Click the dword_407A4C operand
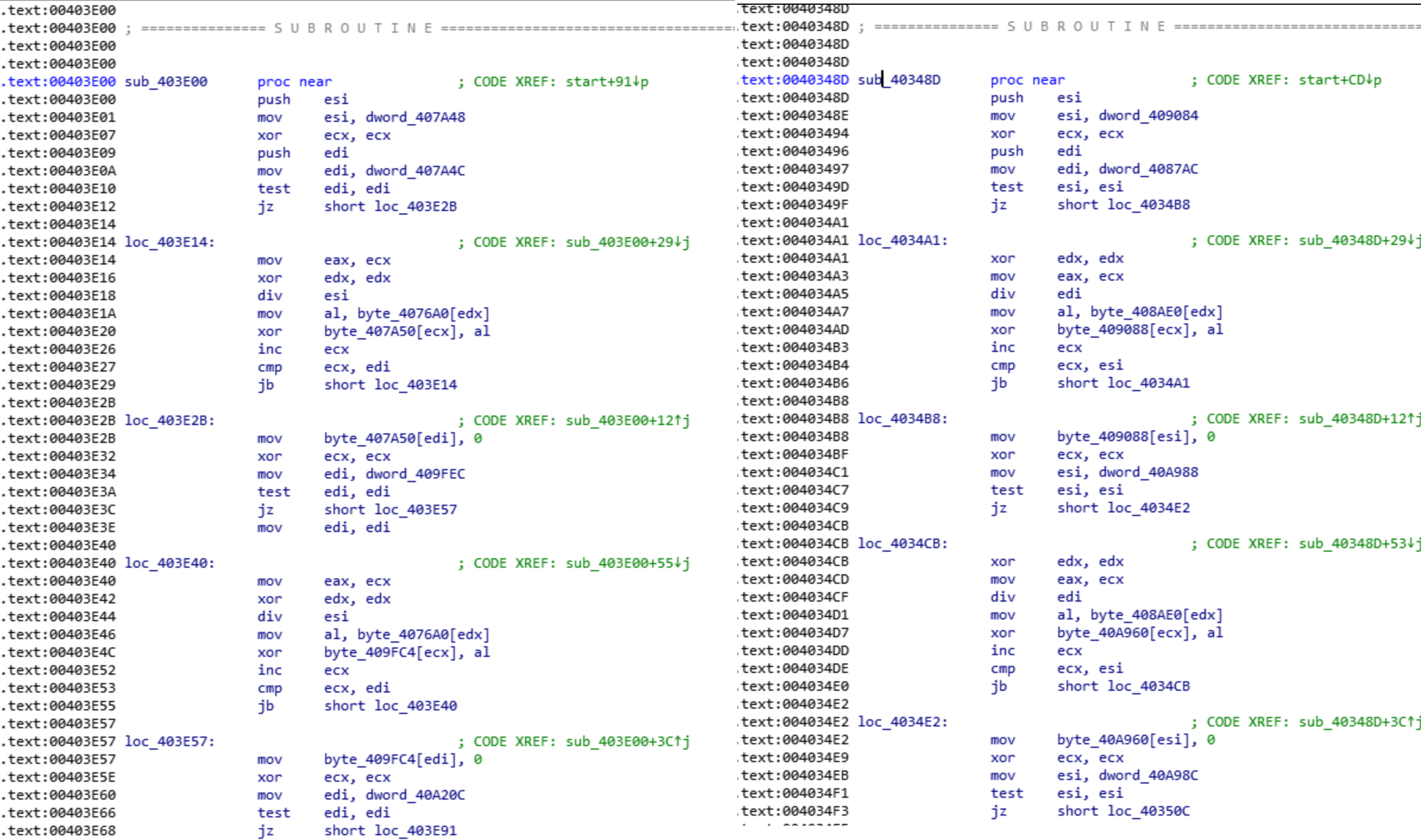Image resolution: width=1421 pixels, height=840 pixels. (x=415, y=171)
